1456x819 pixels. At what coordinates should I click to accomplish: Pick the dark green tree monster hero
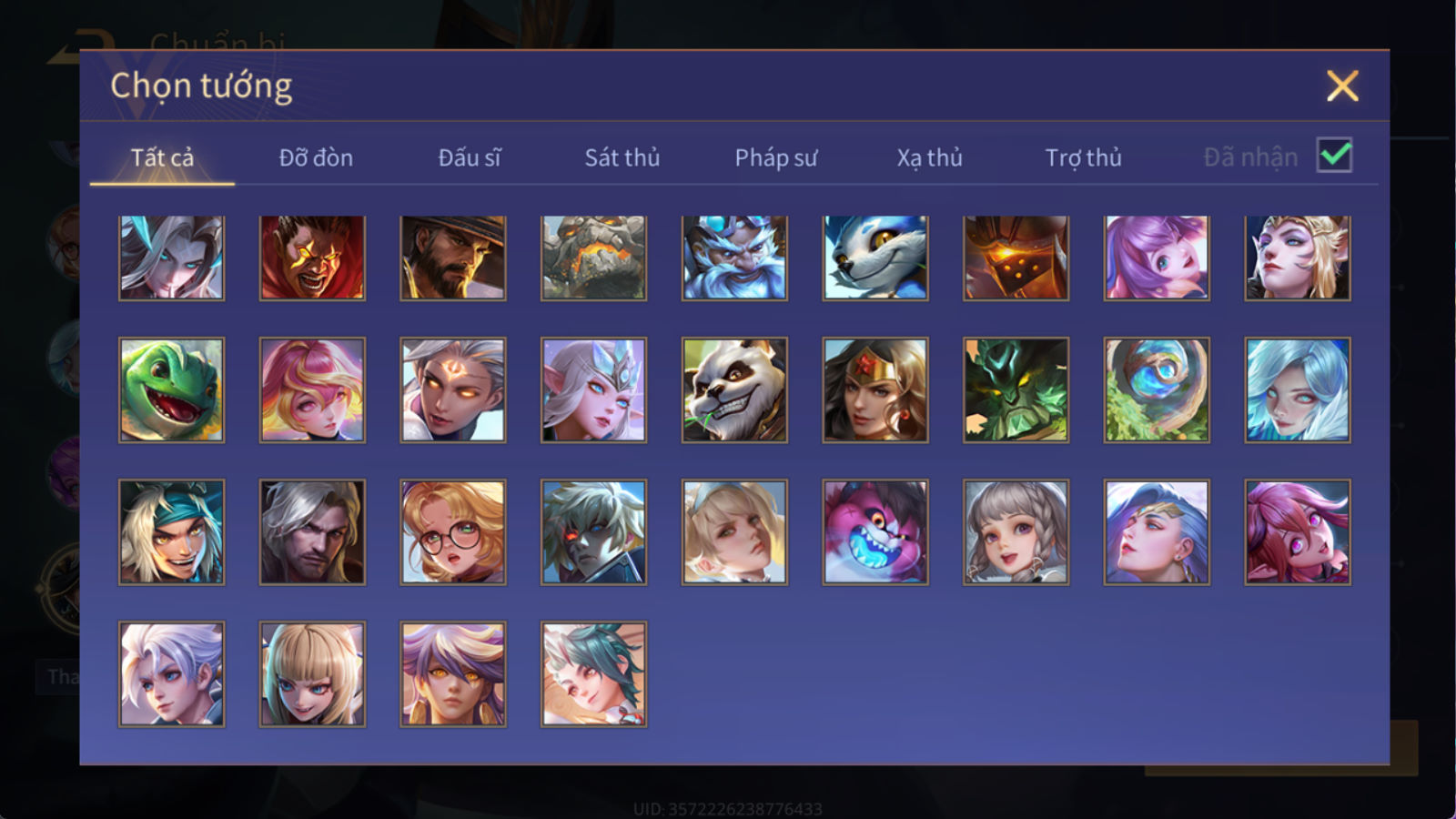pos(1016,390)
